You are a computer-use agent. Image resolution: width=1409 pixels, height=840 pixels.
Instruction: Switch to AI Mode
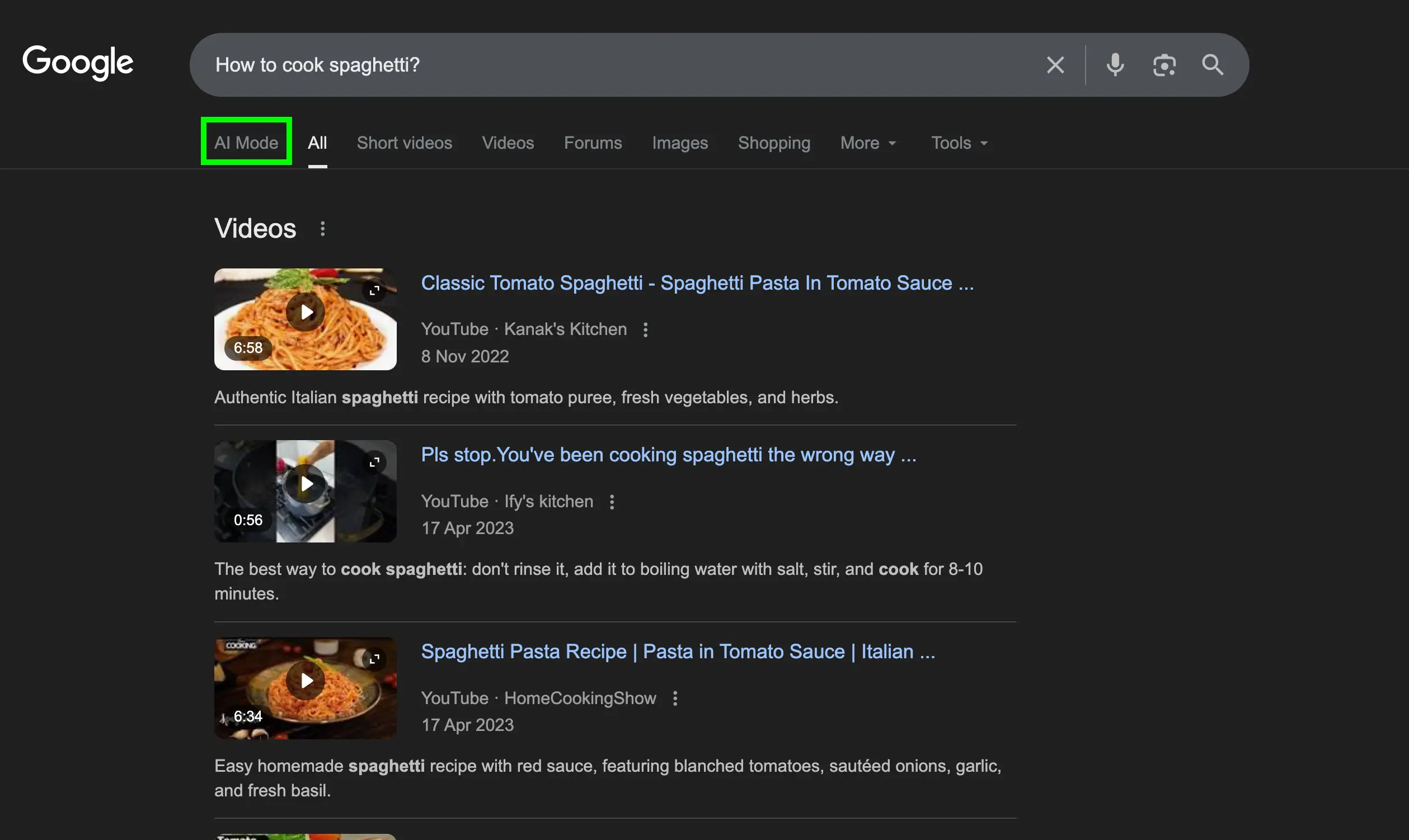pos(246,142)
